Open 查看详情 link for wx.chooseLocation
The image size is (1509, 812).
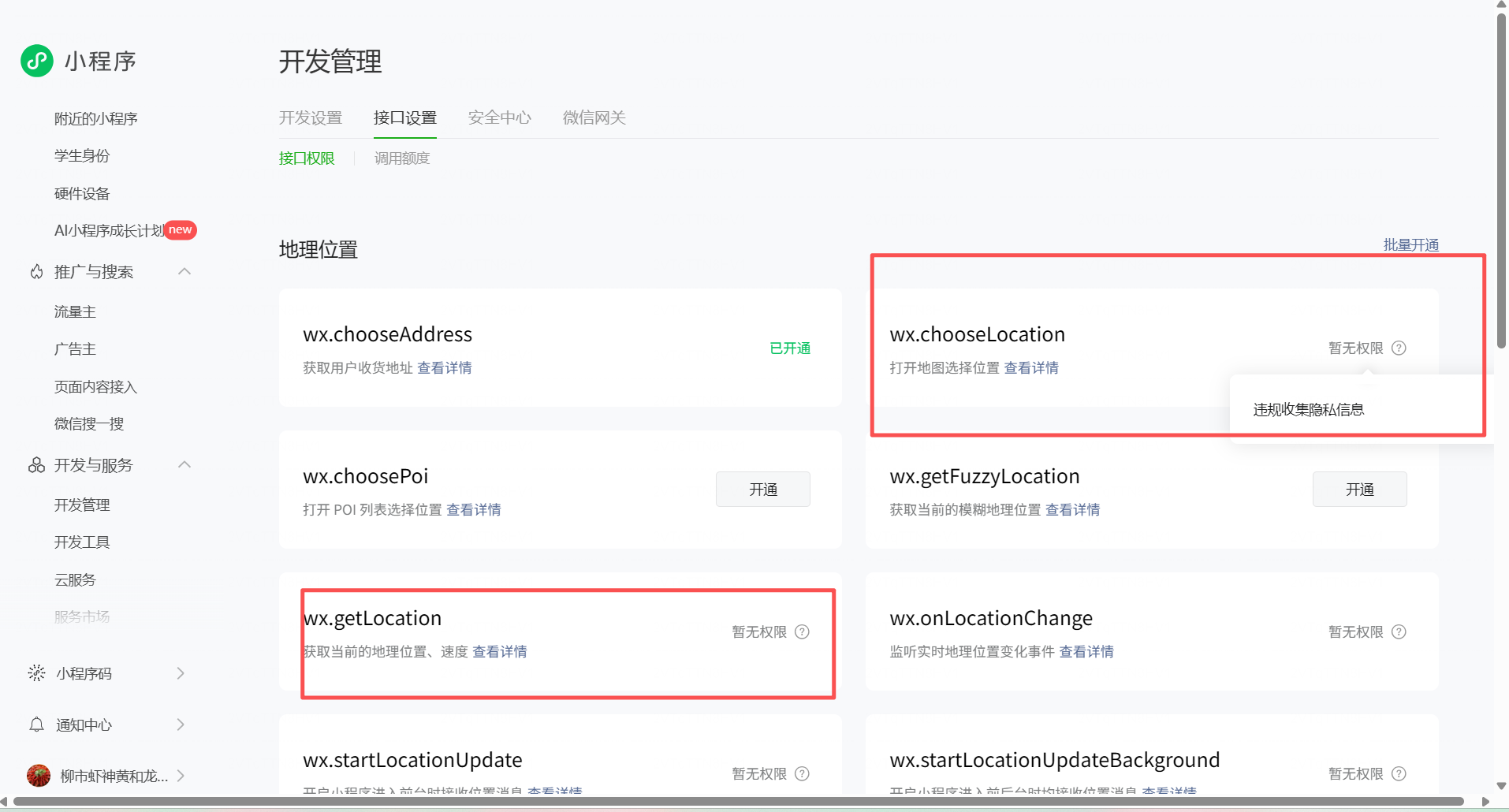[x=1031, y=368]
